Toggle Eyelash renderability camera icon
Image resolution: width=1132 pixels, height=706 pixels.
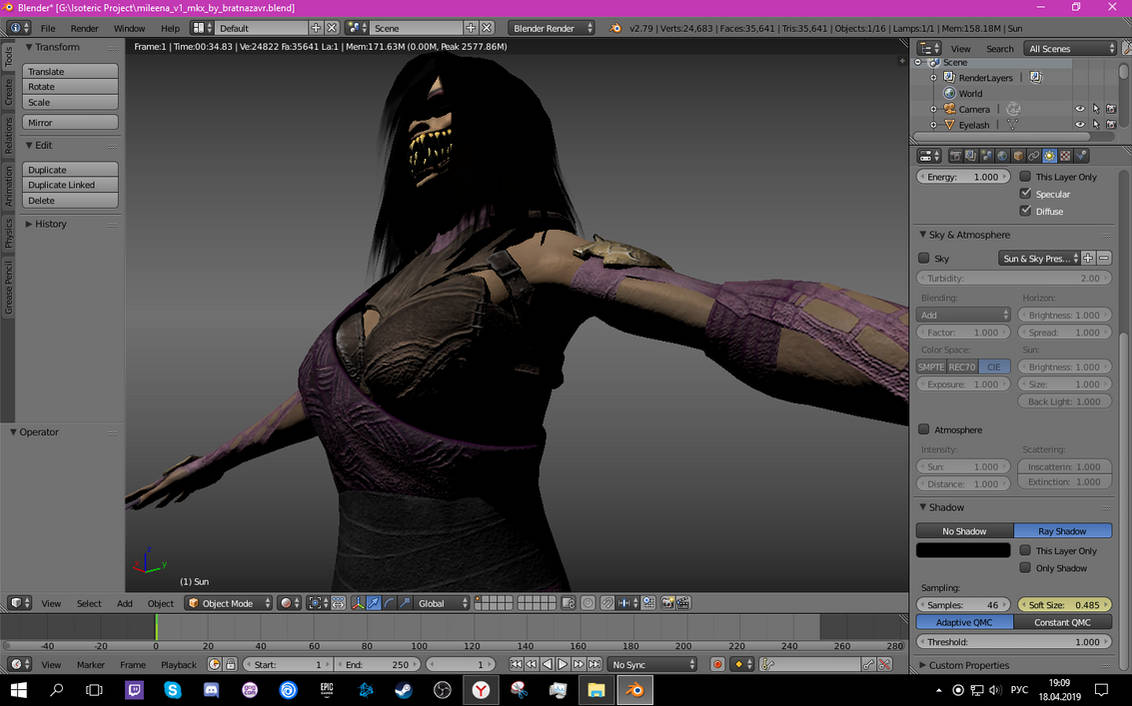tap(1111, 125)
